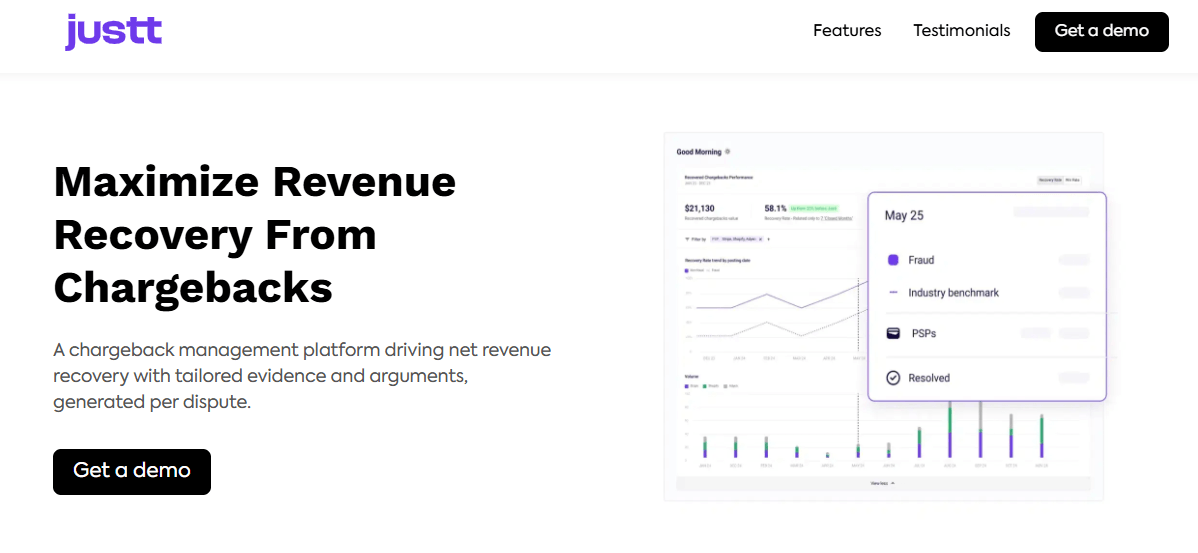Click the chargeback management platform description

[303, 376]
